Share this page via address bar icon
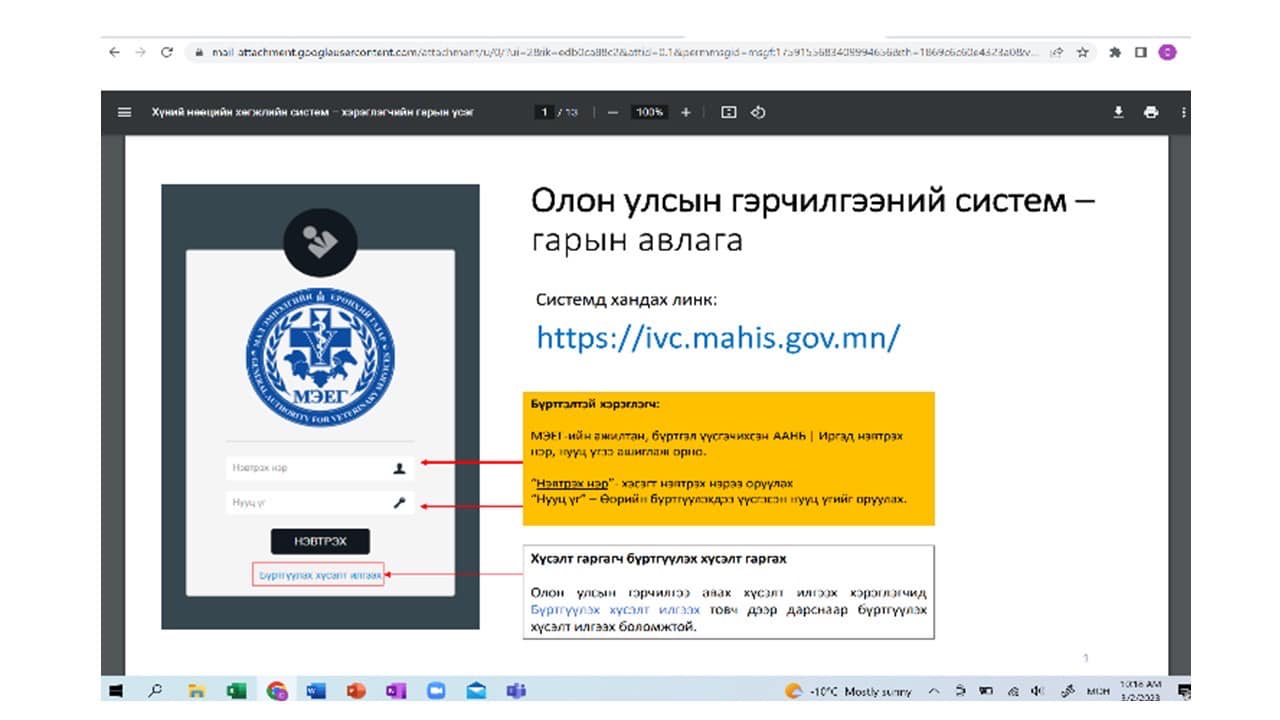 (x=1057, y=52)
